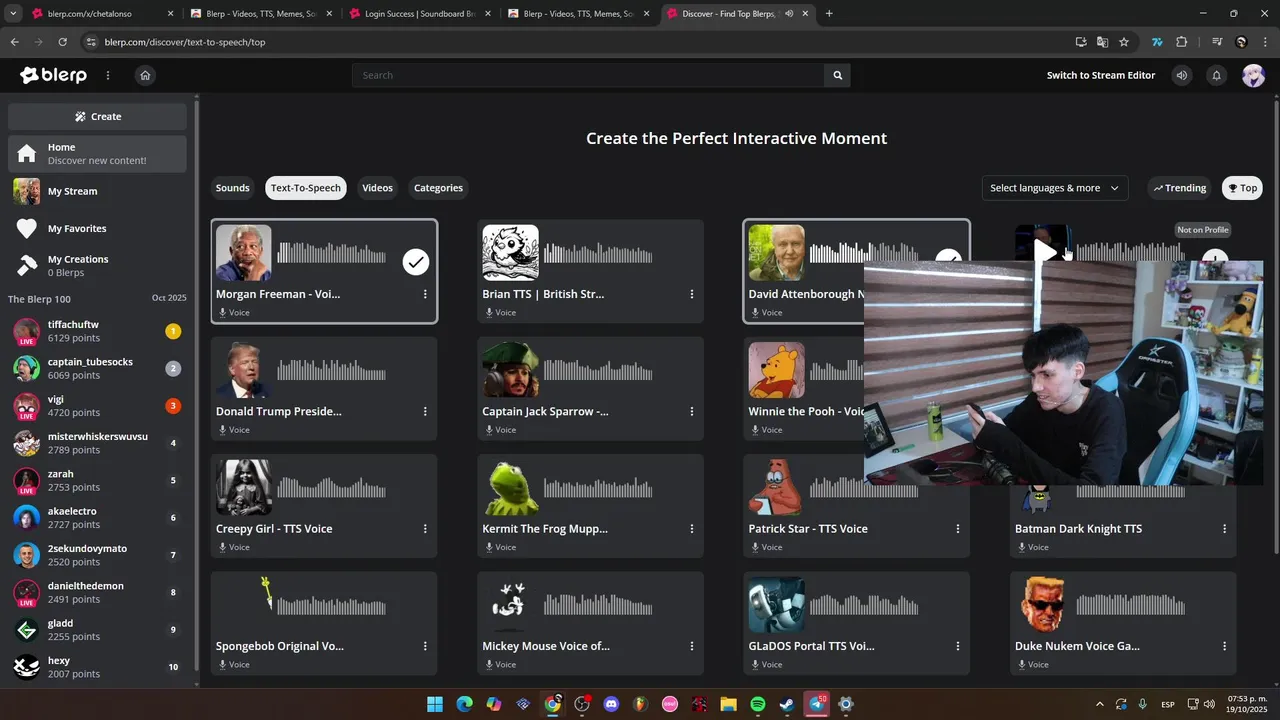Show hidden tray icons chevron
1280x720 pixels.
point(1100,704)
